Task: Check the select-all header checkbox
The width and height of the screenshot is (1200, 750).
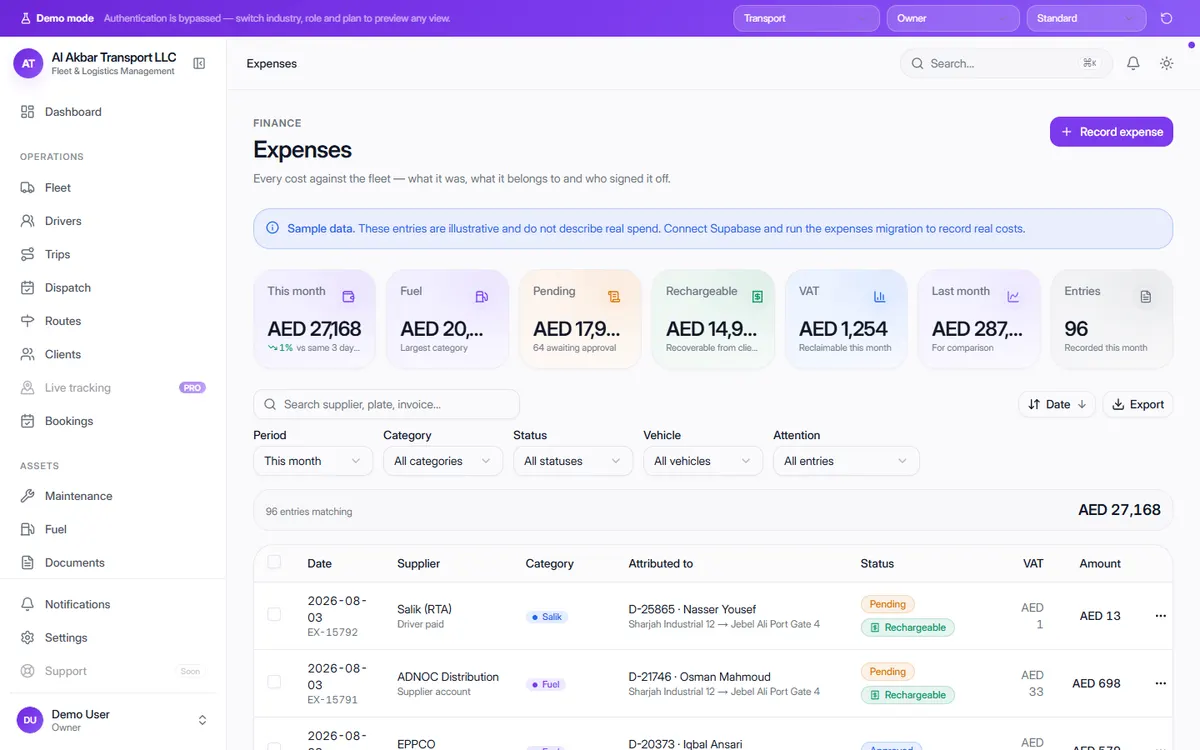Action: 274,562
